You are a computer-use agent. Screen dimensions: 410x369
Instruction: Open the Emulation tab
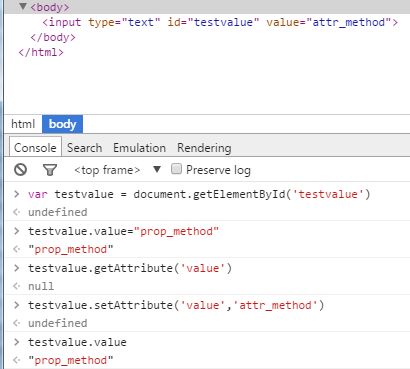139,148
